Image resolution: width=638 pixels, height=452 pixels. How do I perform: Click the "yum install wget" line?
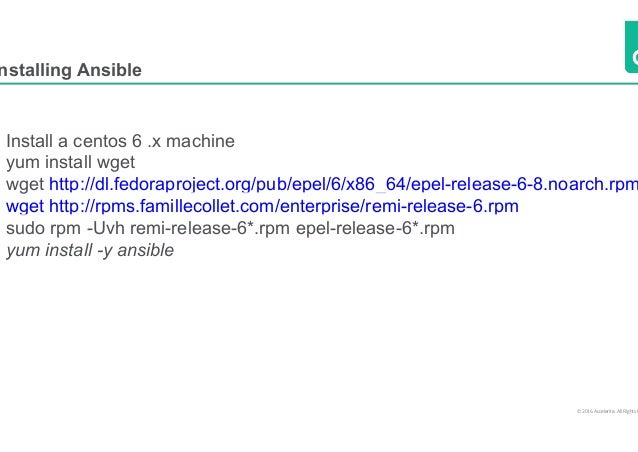[x=70, y=163]
